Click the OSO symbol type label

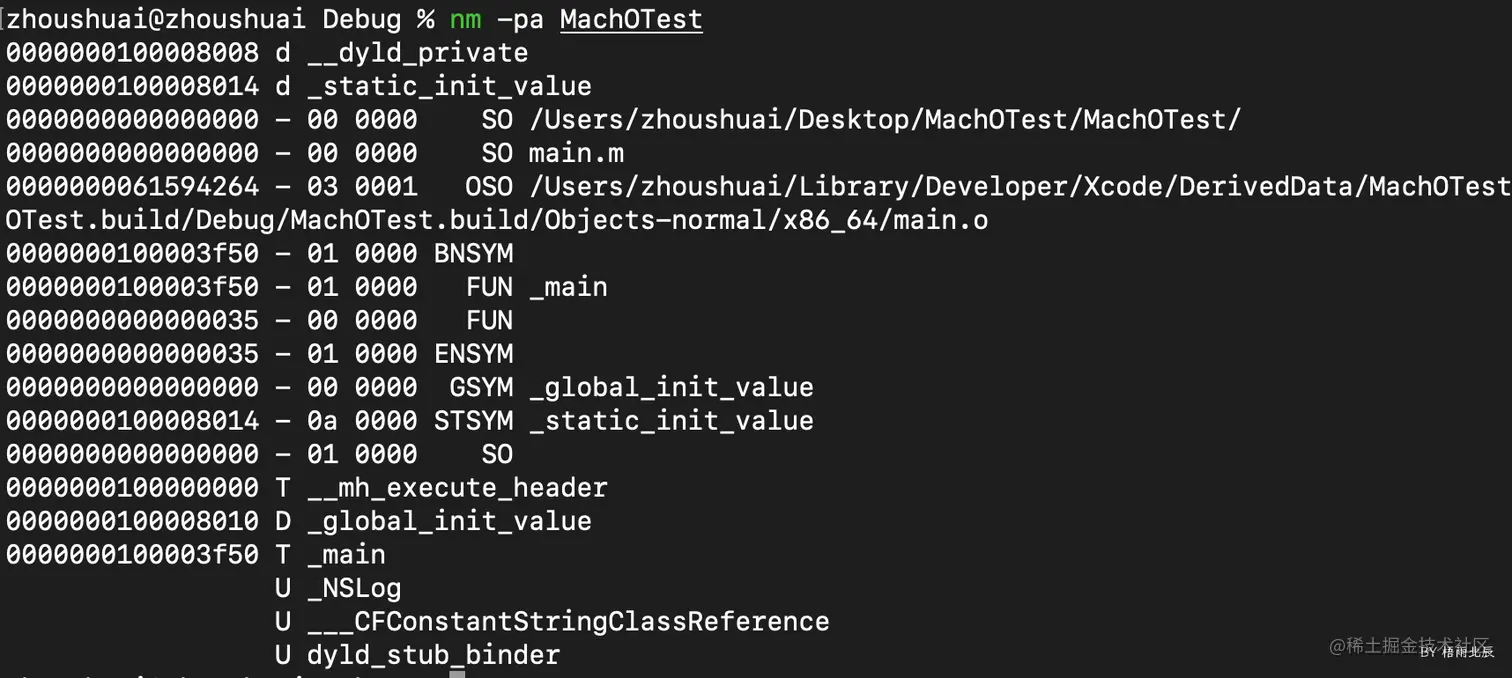pyautogui.click(x=489, y=187)
